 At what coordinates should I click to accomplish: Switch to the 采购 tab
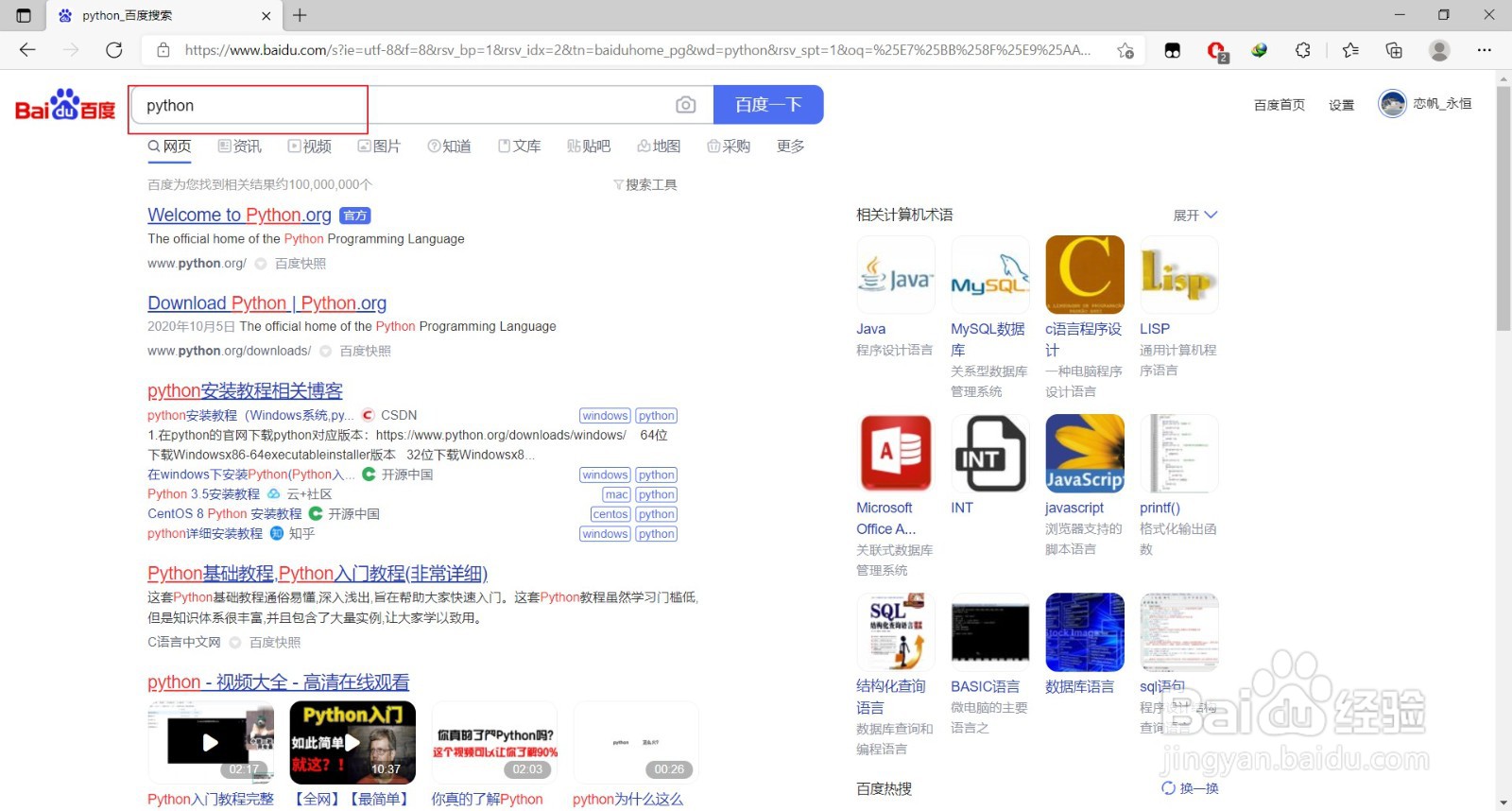[729, 147]
